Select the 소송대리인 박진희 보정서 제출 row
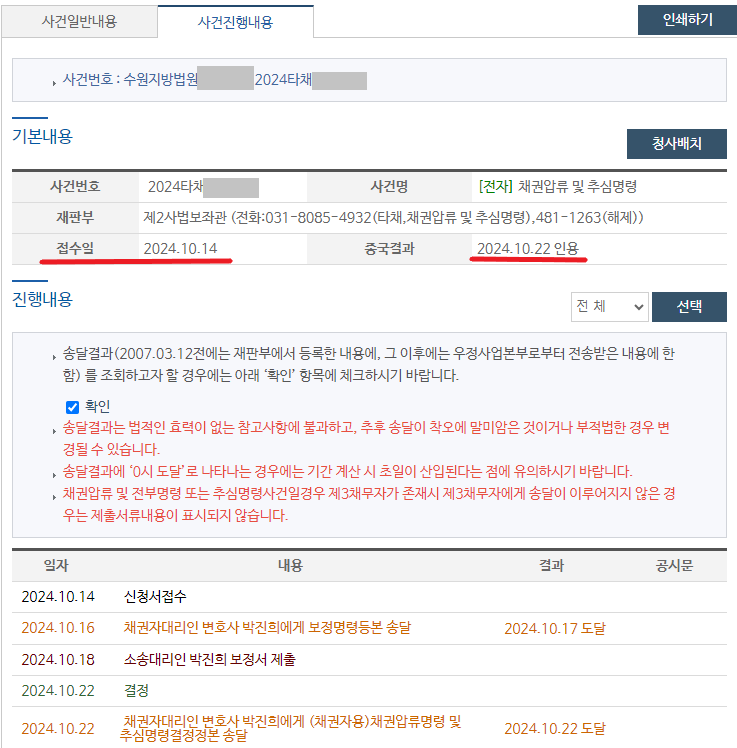 209,660
